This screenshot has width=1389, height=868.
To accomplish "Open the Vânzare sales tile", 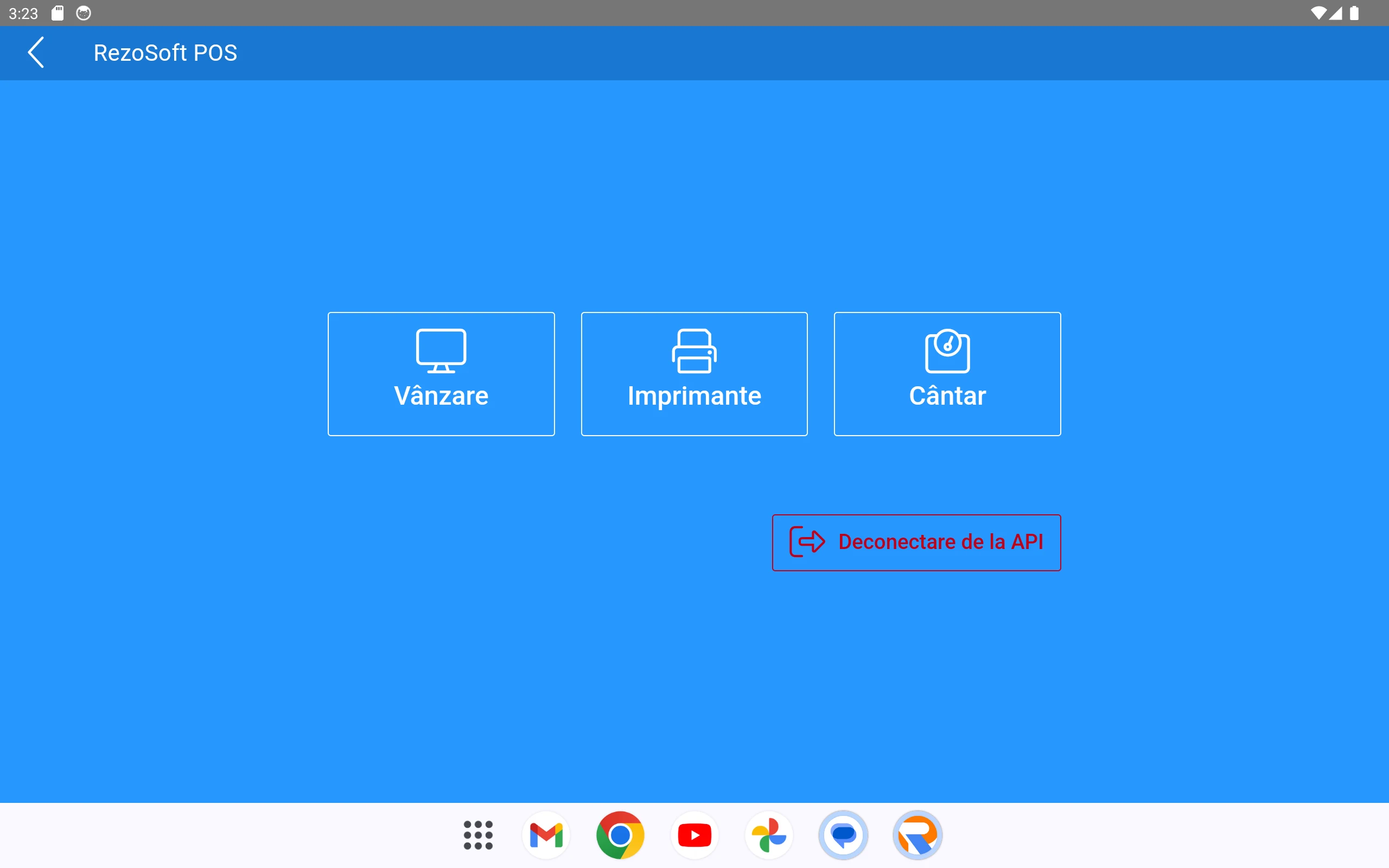I will click(441, 374).
